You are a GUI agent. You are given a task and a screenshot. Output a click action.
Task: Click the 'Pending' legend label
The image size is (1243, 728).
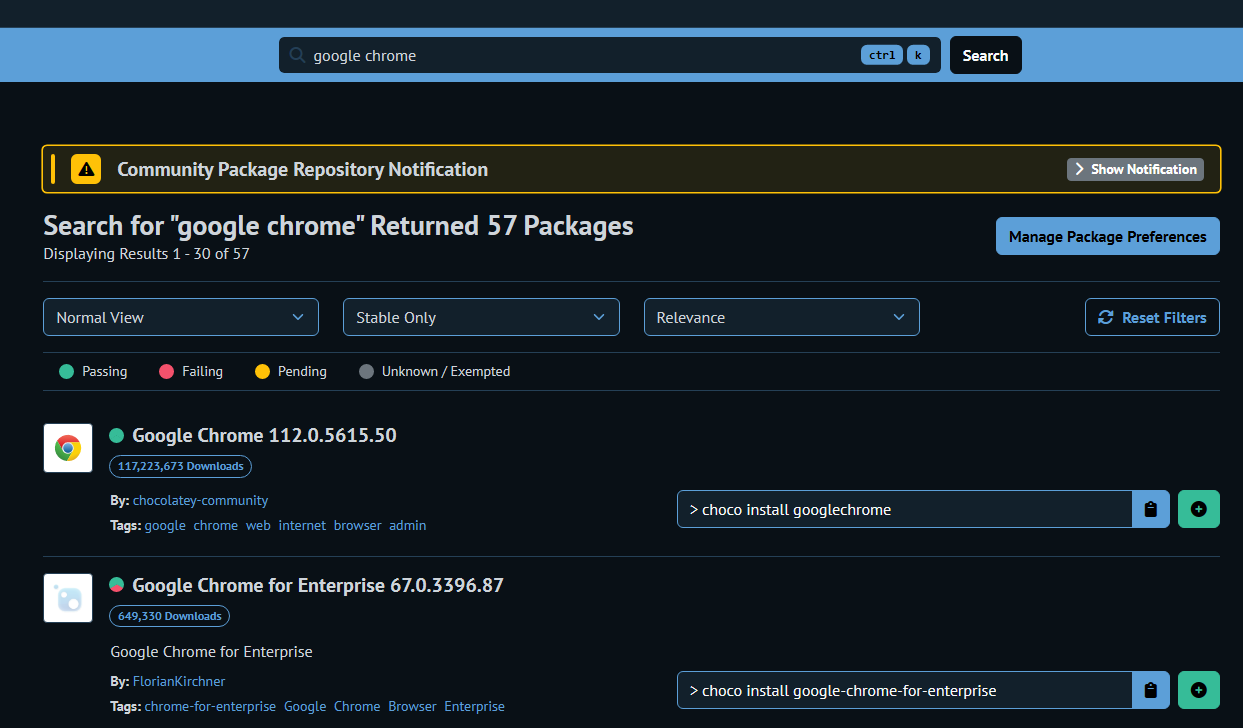pyautogui.click(x=302, y=371)
